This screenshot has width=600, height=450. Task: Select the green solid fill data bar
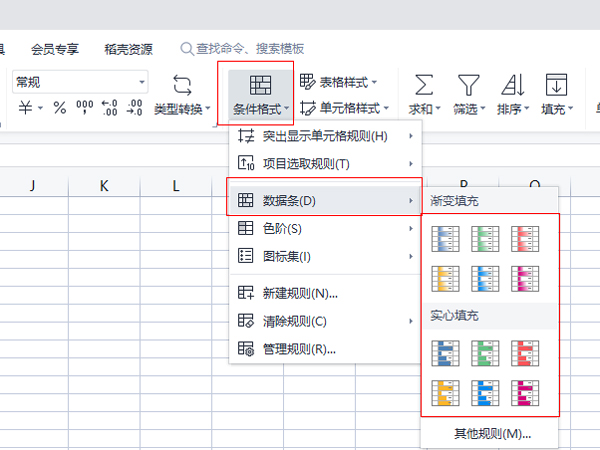490,353
